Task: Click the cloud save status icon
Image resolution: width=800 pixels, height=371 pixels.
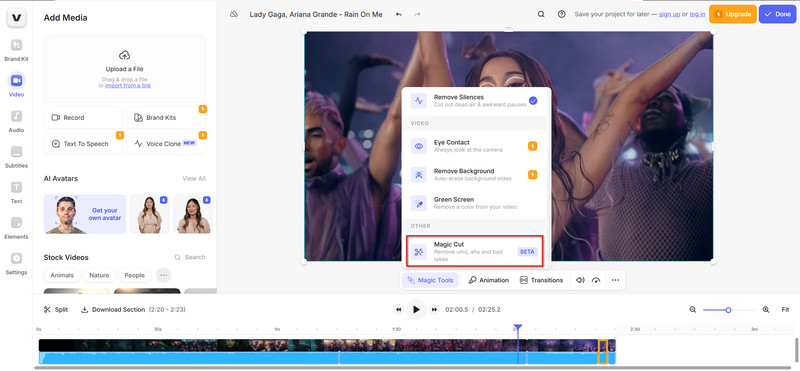Action: pyautogui.click(x=234, y=14)
